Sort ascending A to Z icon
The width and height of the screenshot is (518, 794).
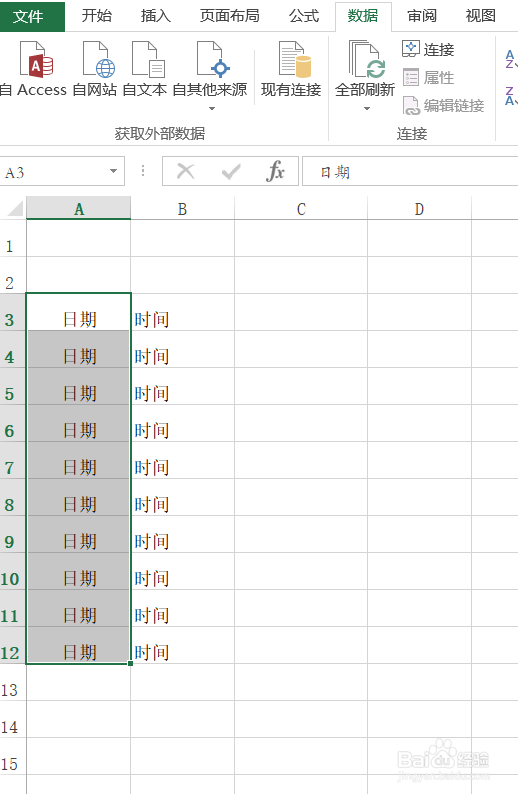[x=510, y=59]
